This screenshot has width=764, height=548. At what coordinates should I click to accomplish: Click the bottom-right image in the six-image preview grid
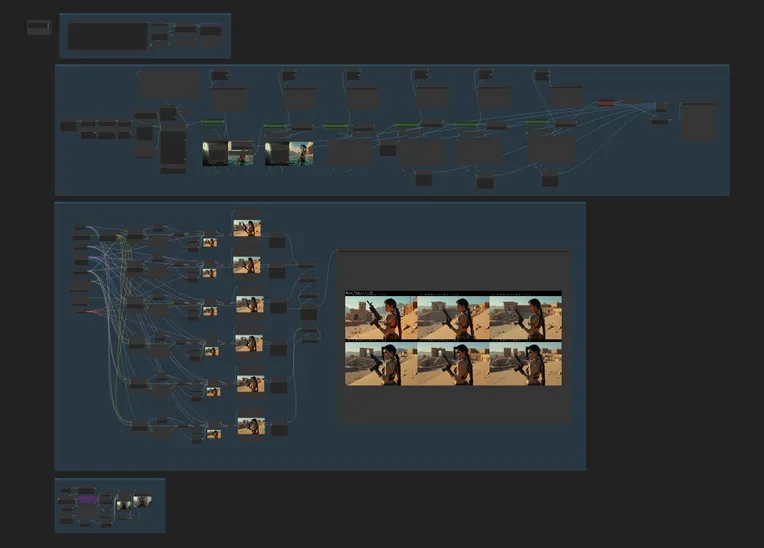(525, 365)
